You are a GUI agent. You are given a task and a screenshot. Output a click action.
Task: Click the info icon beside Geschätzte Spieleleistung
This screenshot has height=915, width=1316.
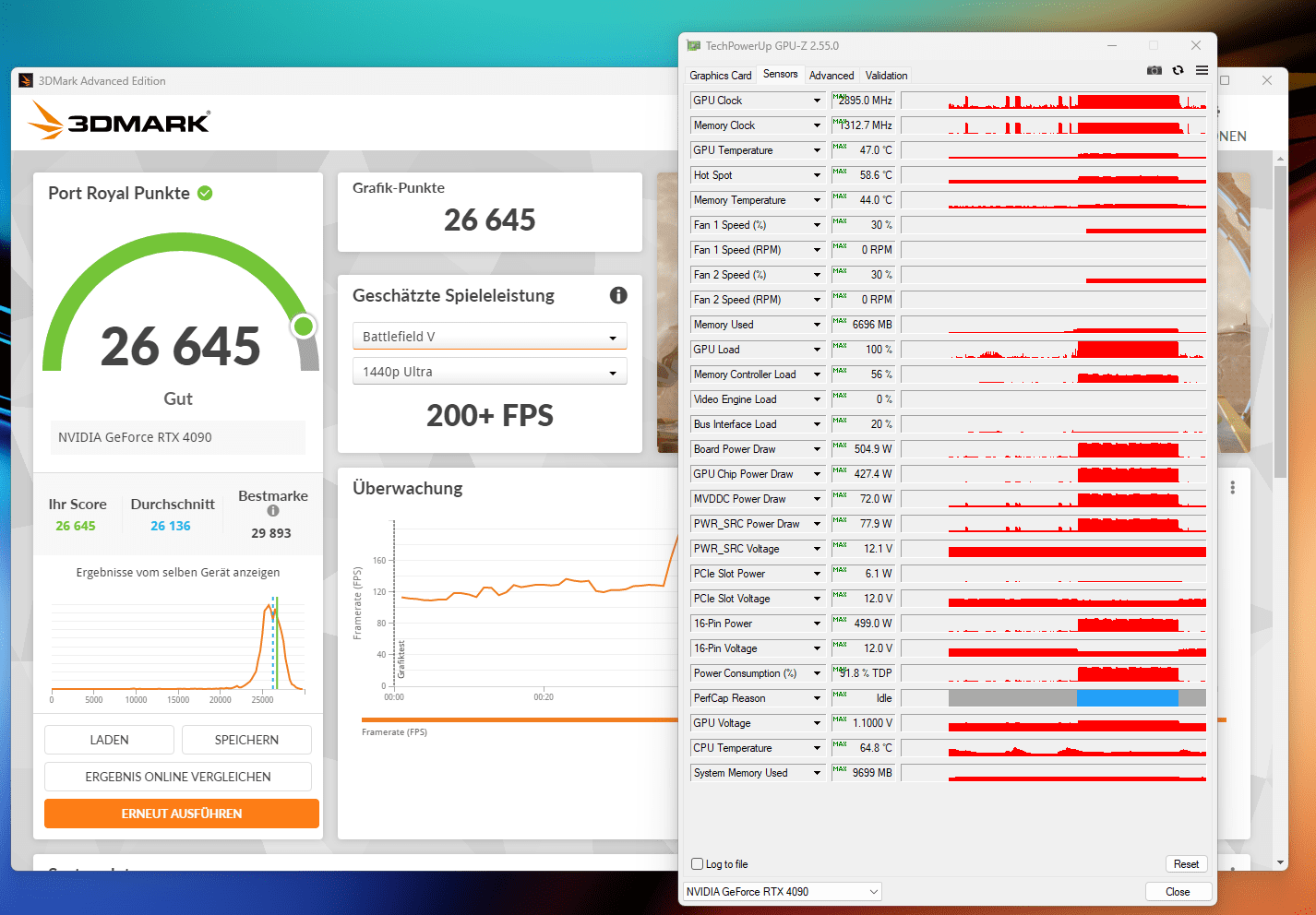tap(618, 295)
